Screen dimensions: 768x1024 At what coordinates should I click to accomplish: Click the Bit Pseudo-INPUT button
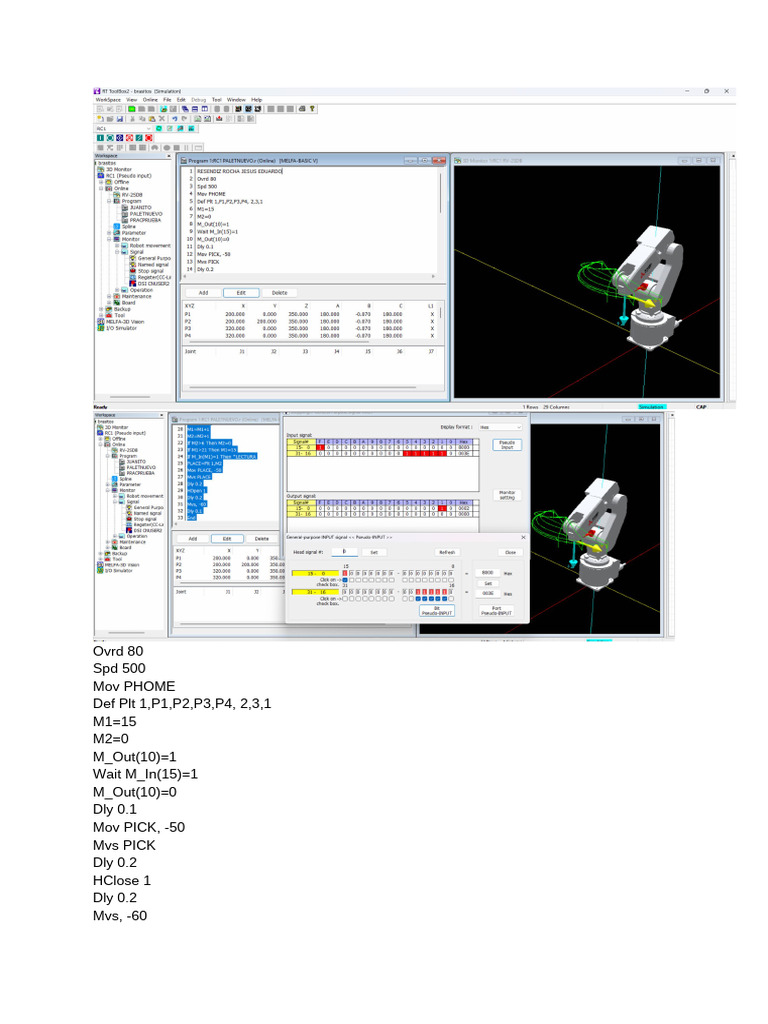click(437, 611)
